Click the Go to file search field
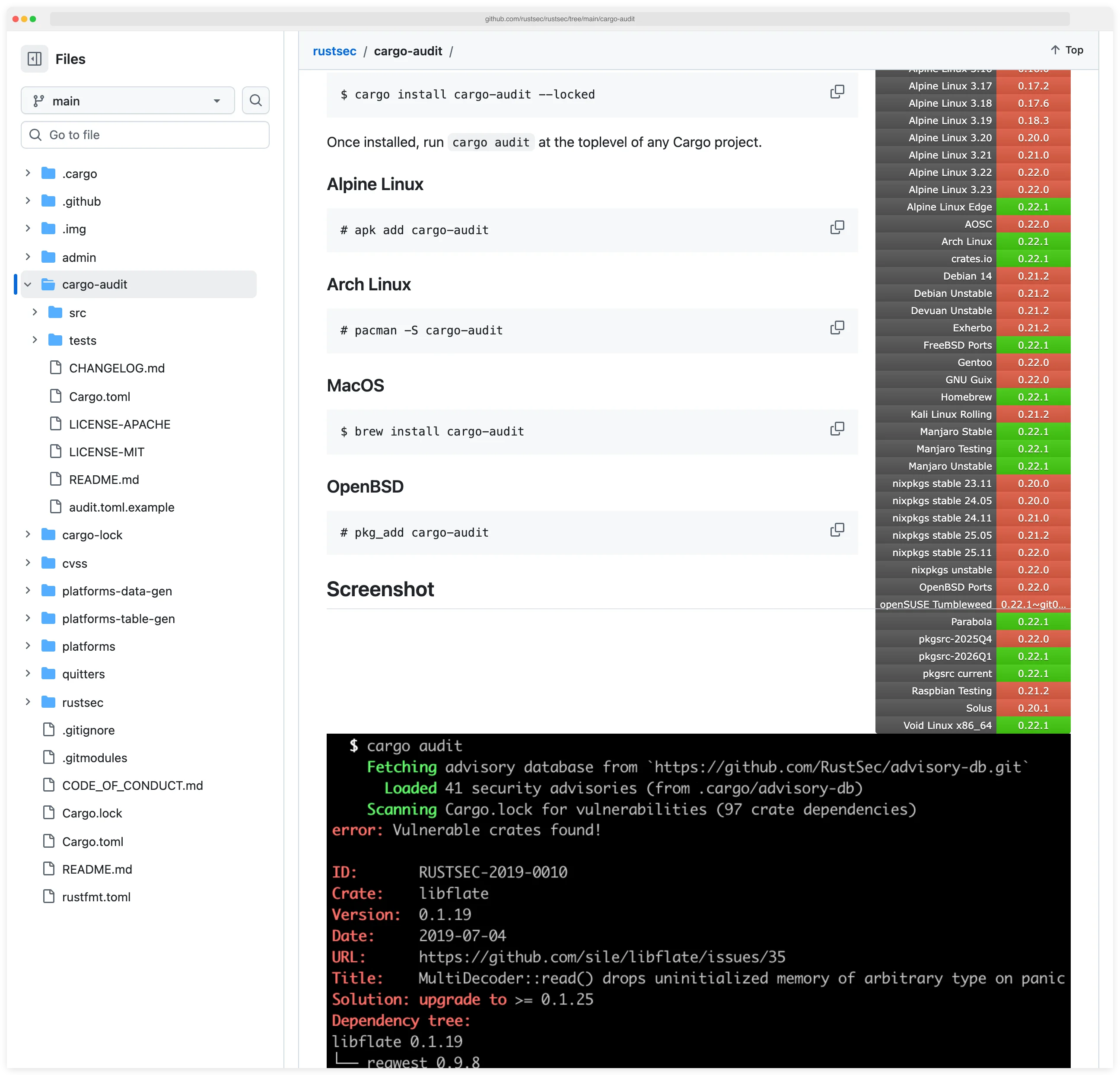The width and height of the screenshot is (1120, 1075). (145, 135)
